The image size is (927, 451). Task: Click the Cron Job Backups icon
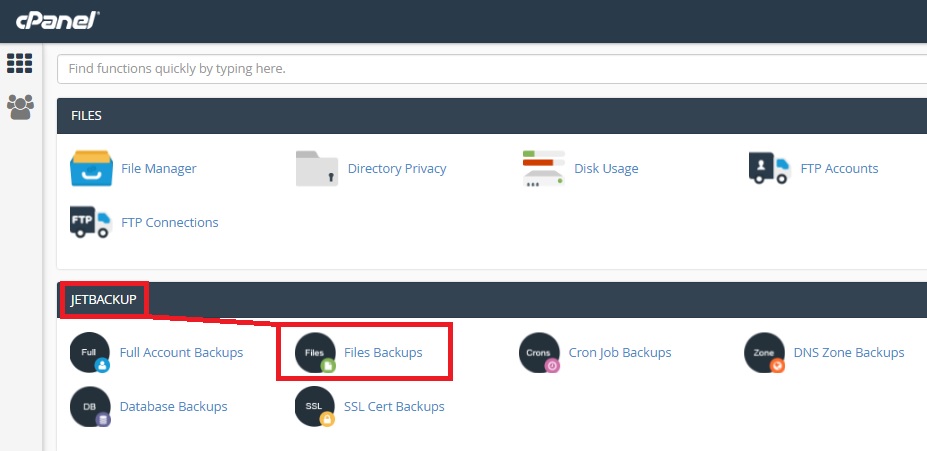[539, 352]
